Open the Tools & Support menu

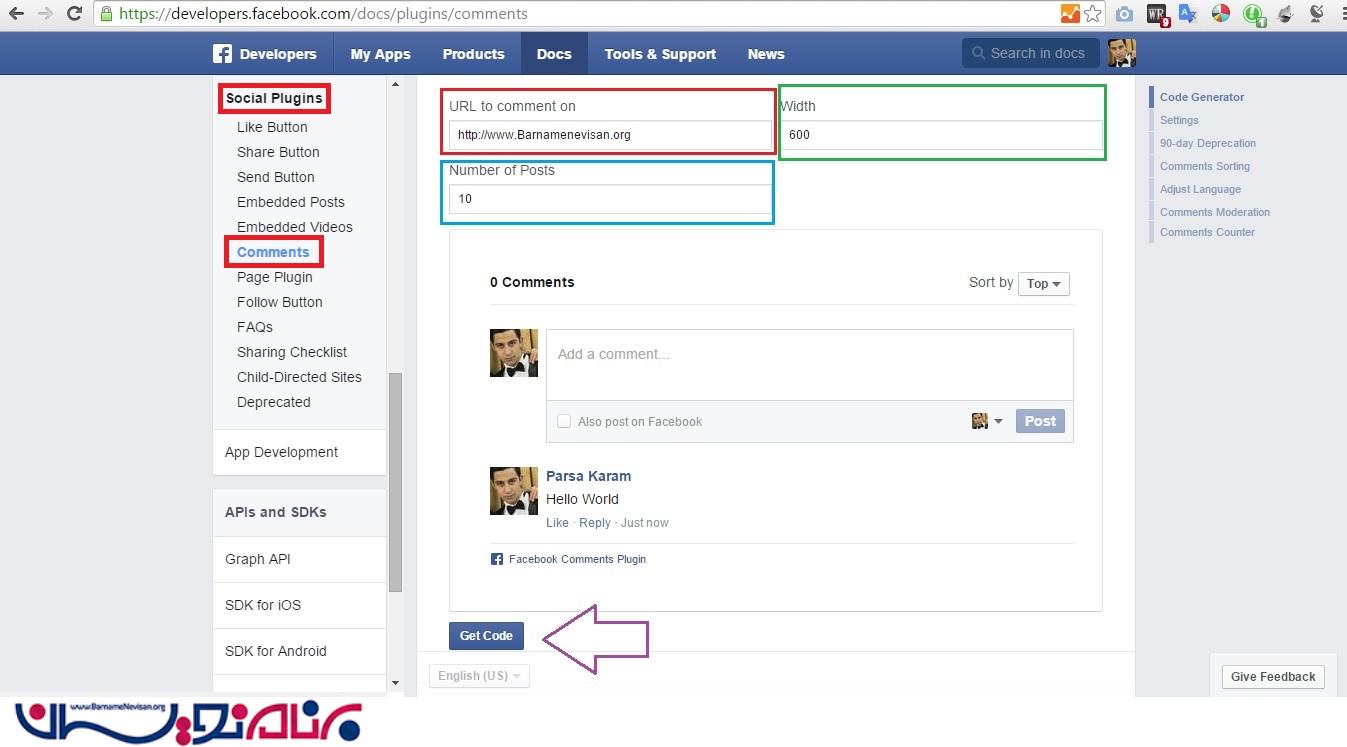coord(660,54)
